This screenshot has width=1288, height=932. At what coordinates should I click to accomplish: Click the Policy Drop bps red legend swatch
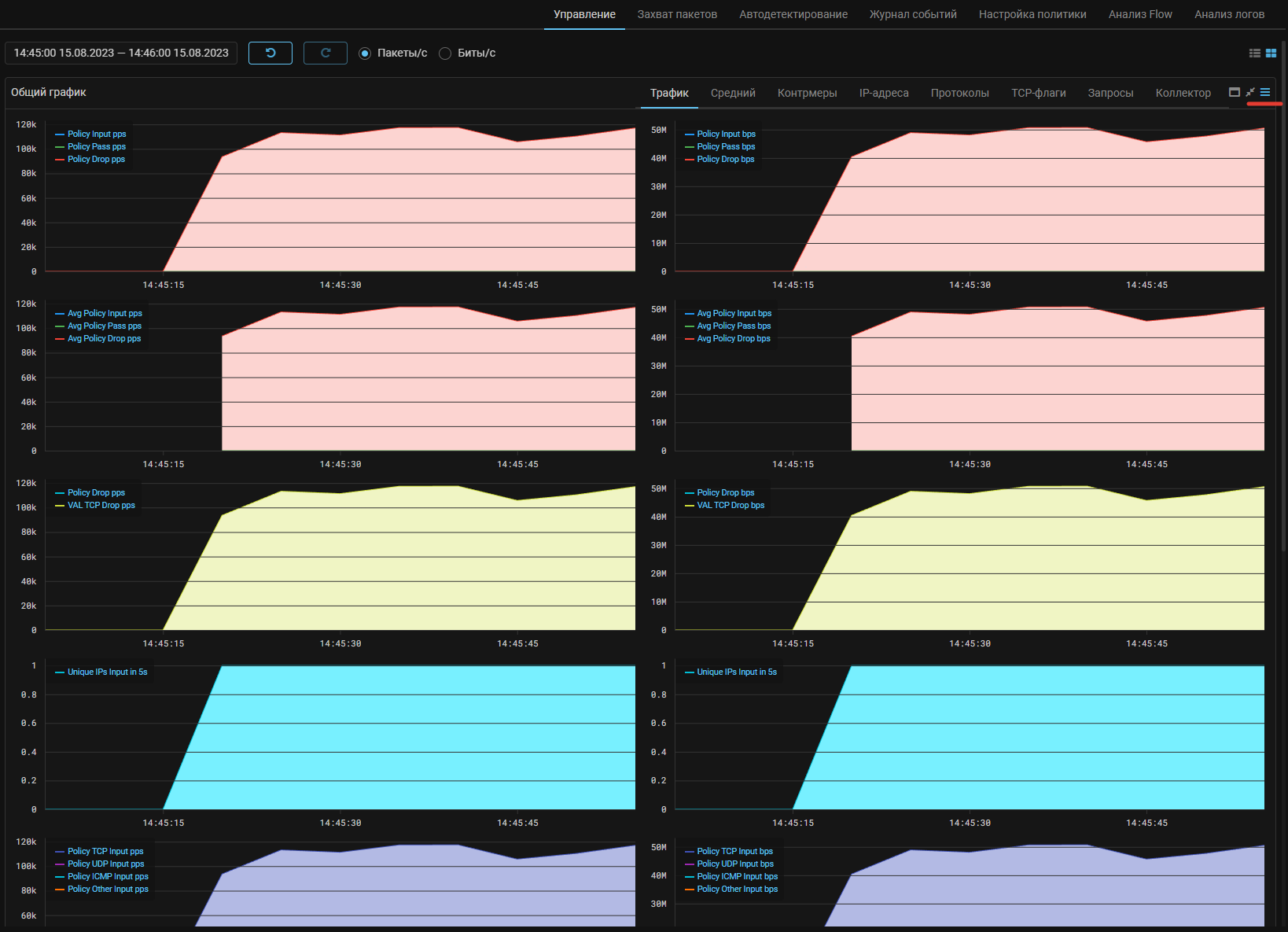click(x=690, y=160)
